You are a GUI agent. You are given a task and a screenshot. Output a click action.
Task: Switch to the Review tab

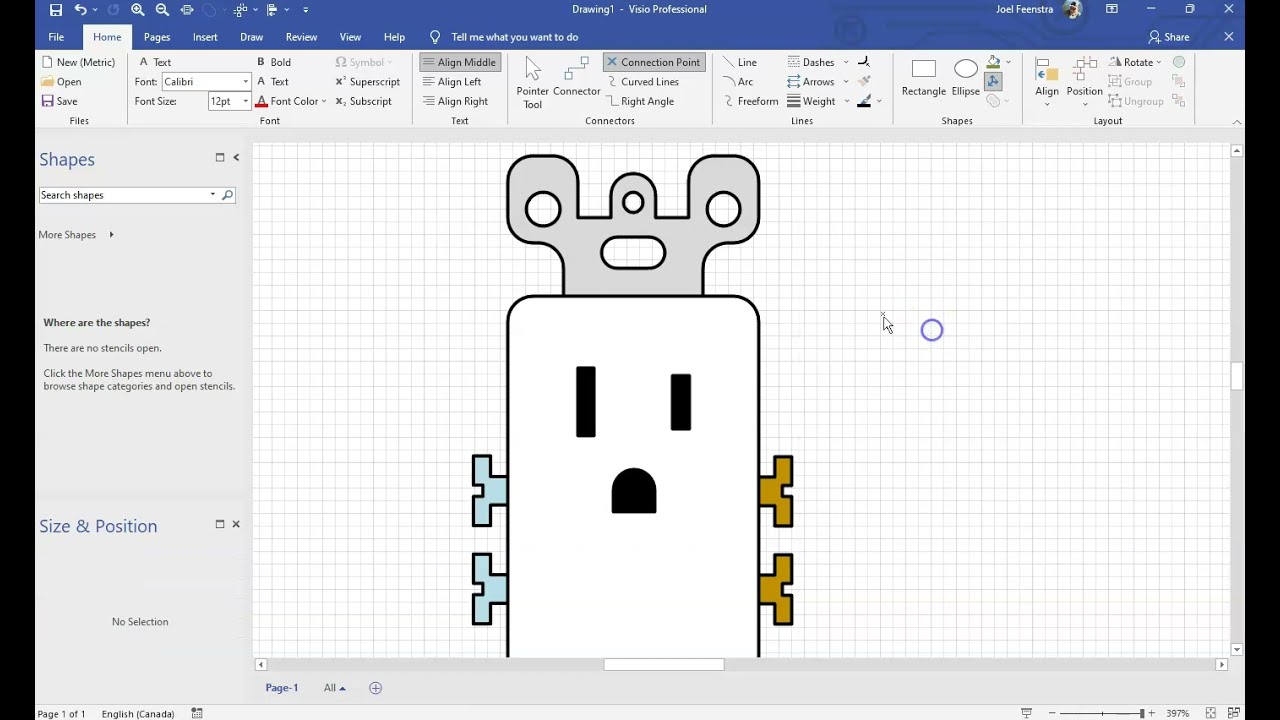(x=301, y=37)
